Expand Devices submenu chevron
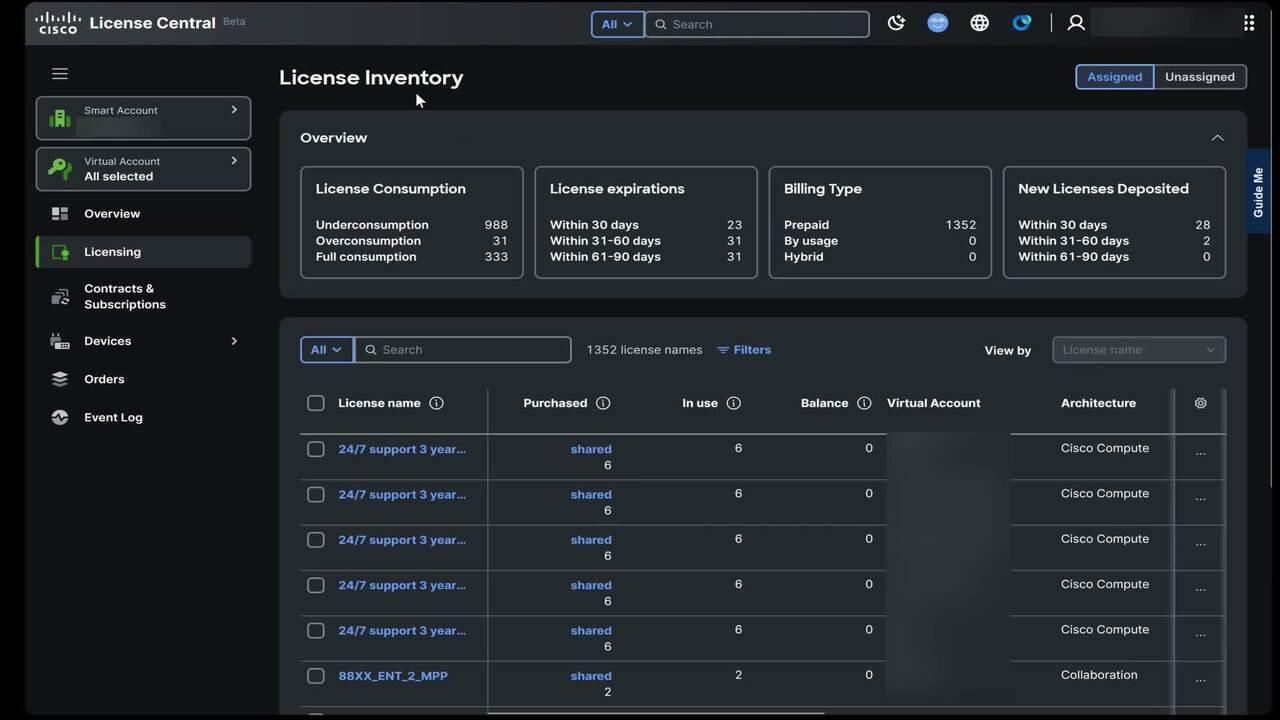The height and width of the screenshot is (720, 1280). 234,341
